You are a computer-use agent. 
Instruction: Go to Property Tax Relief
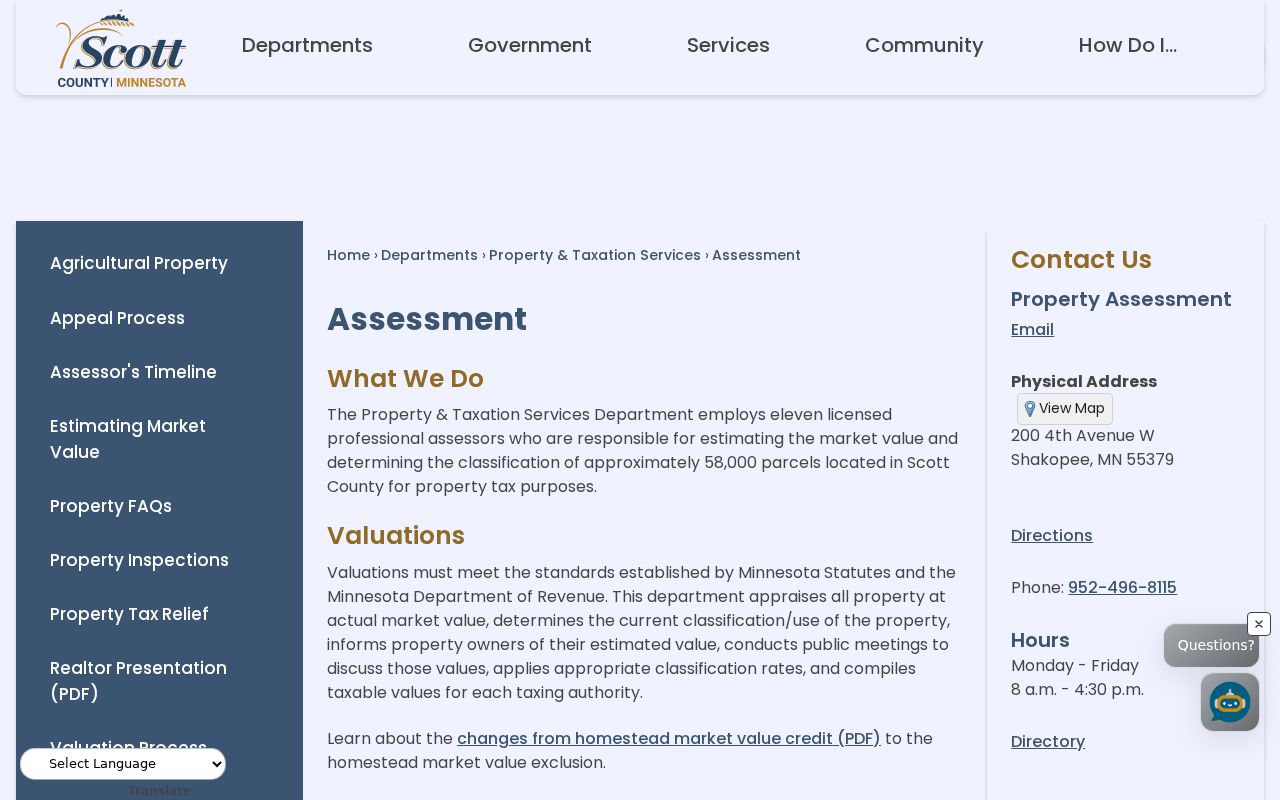129,614
